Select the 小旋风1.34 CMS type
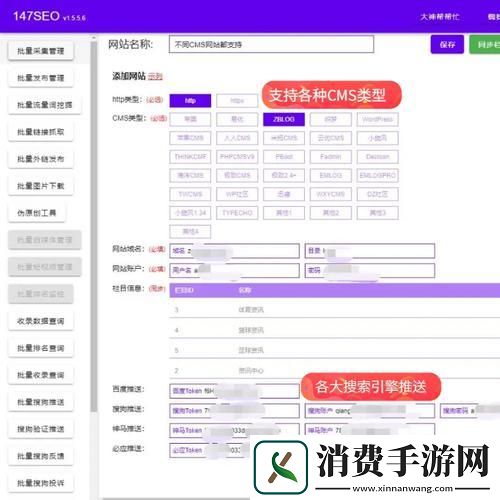 190,213
